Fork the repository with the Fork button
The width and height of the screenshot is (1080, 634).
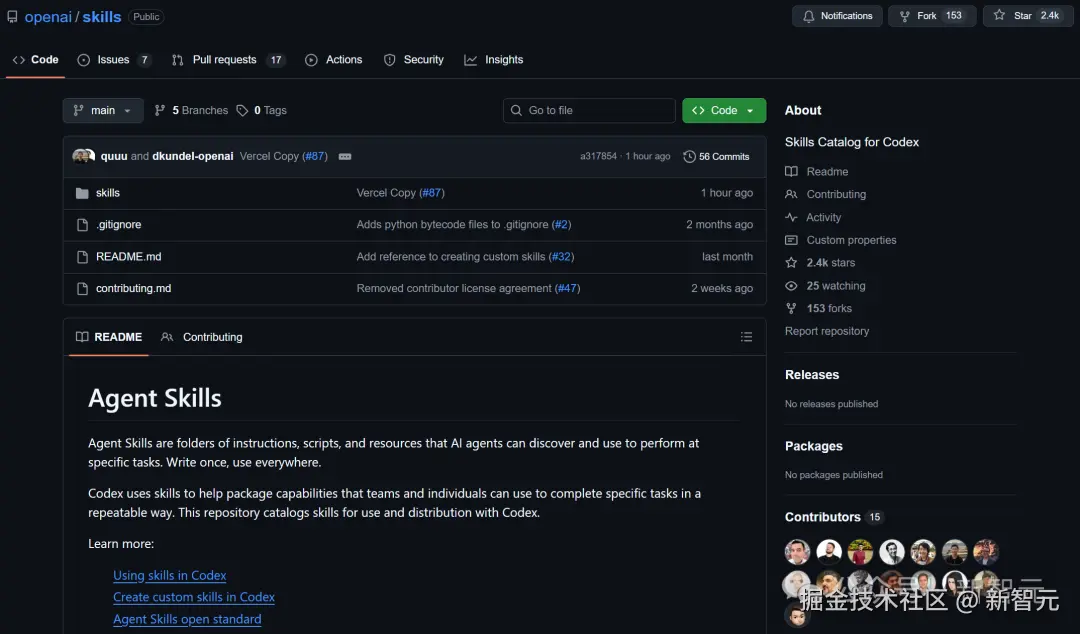click(932, 16)
